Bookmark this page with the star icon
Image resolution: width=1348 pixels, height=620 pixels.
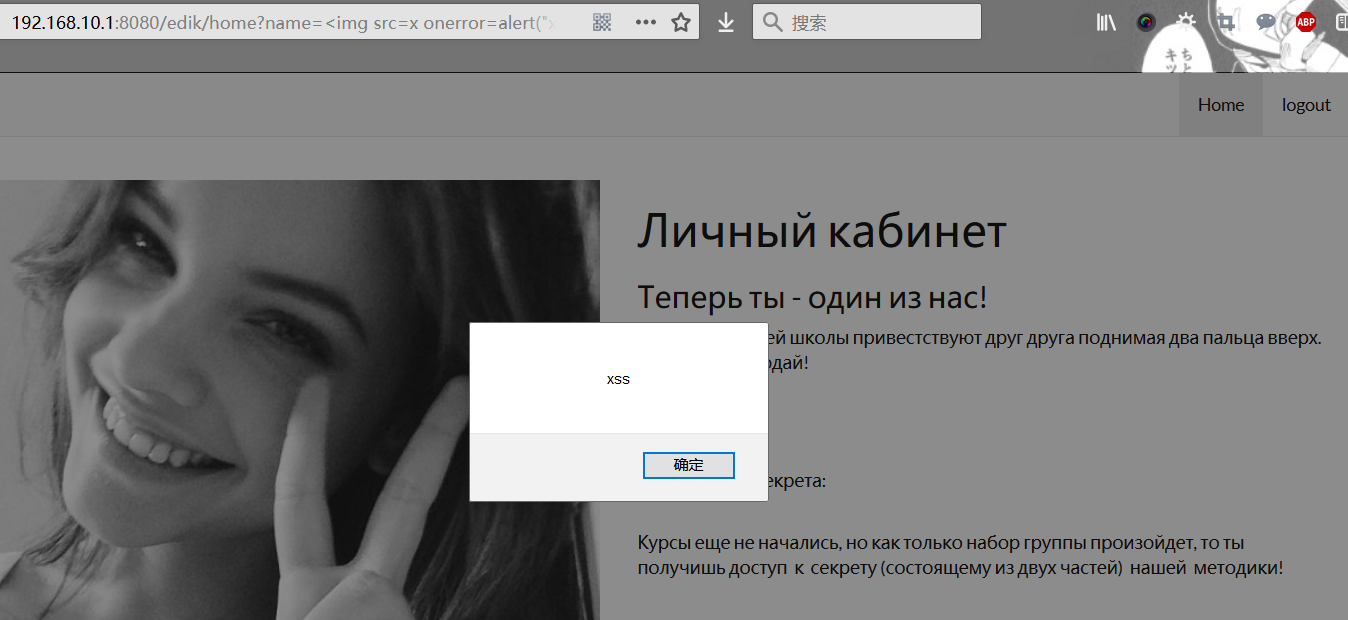[681, 22]
